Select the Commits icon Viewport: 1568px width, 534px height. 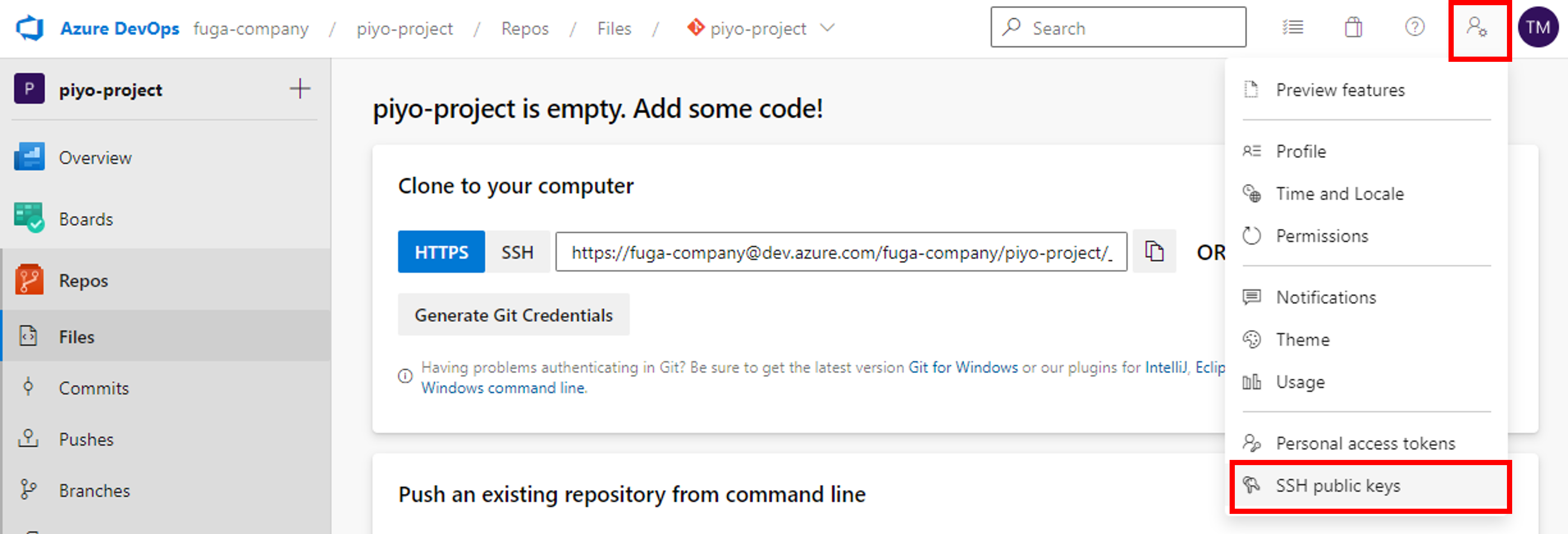pos(28,387)
